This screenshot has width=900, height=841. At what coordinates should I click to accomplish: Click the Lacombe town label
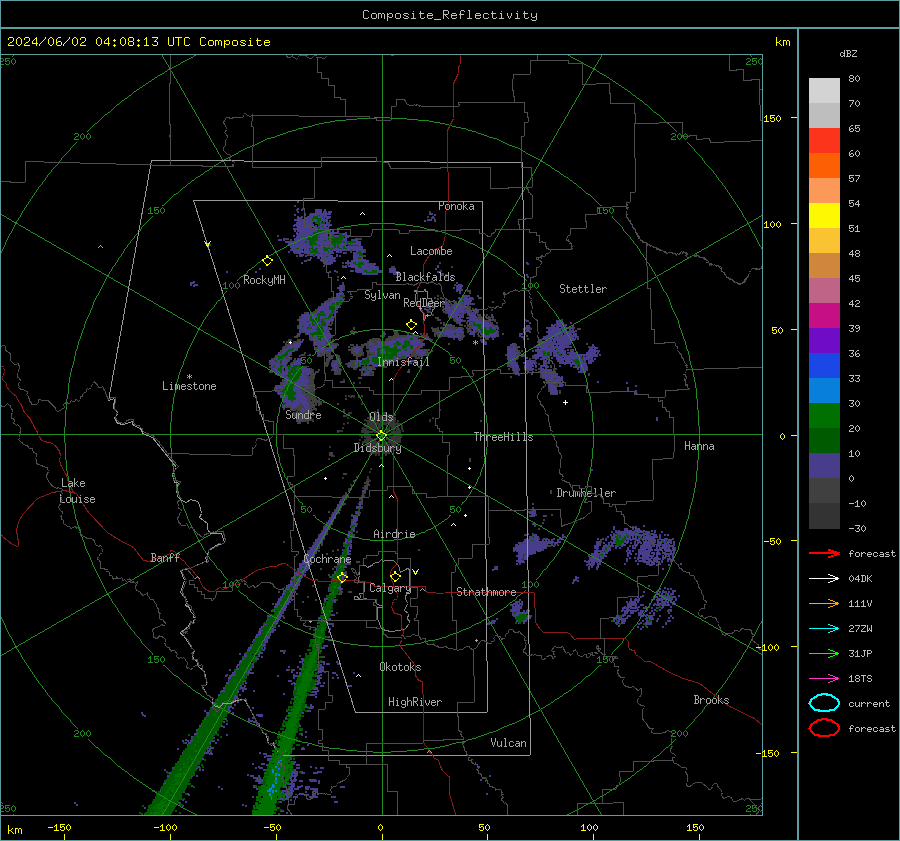pyautogui.click(x=431, y=251)
